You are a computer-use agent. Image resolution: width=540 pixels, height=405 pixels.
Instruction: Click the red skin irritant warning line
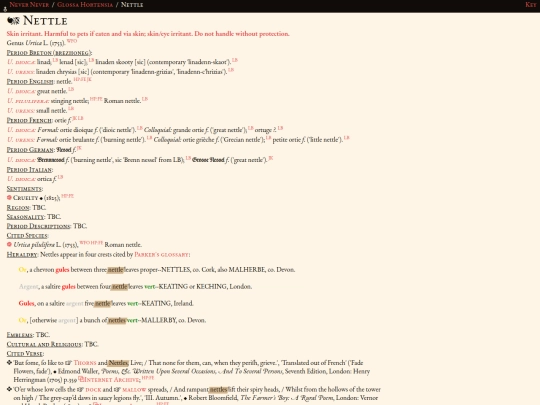pyautogui.click(x=148, y=34)
